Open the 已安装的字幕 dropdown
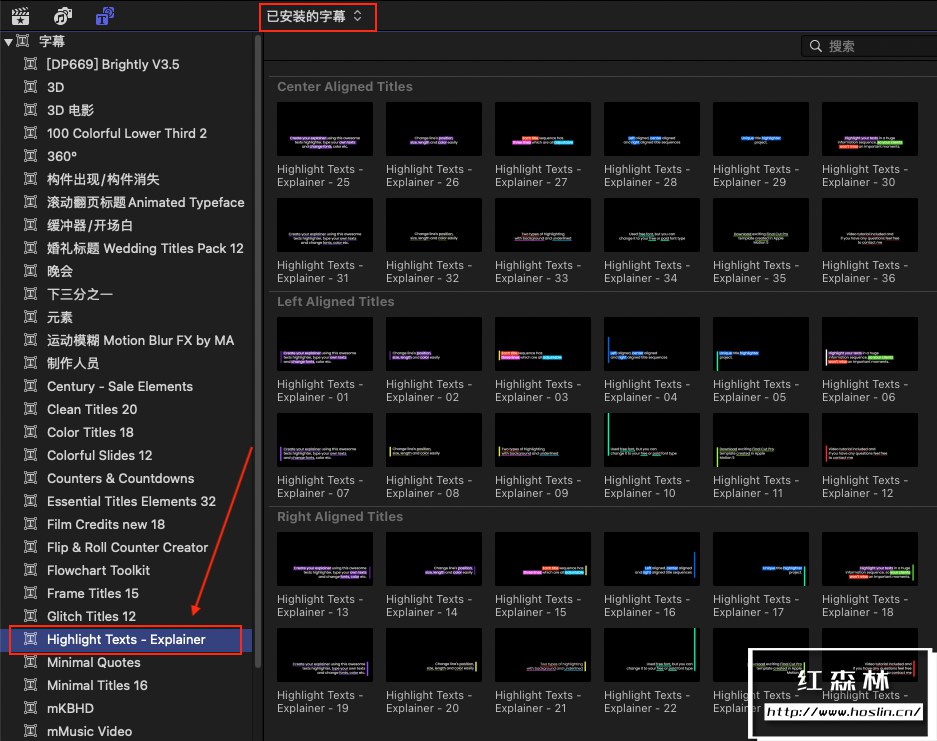Image resolution: width=937 pixels, height=741 pixels. pos(317,17)
